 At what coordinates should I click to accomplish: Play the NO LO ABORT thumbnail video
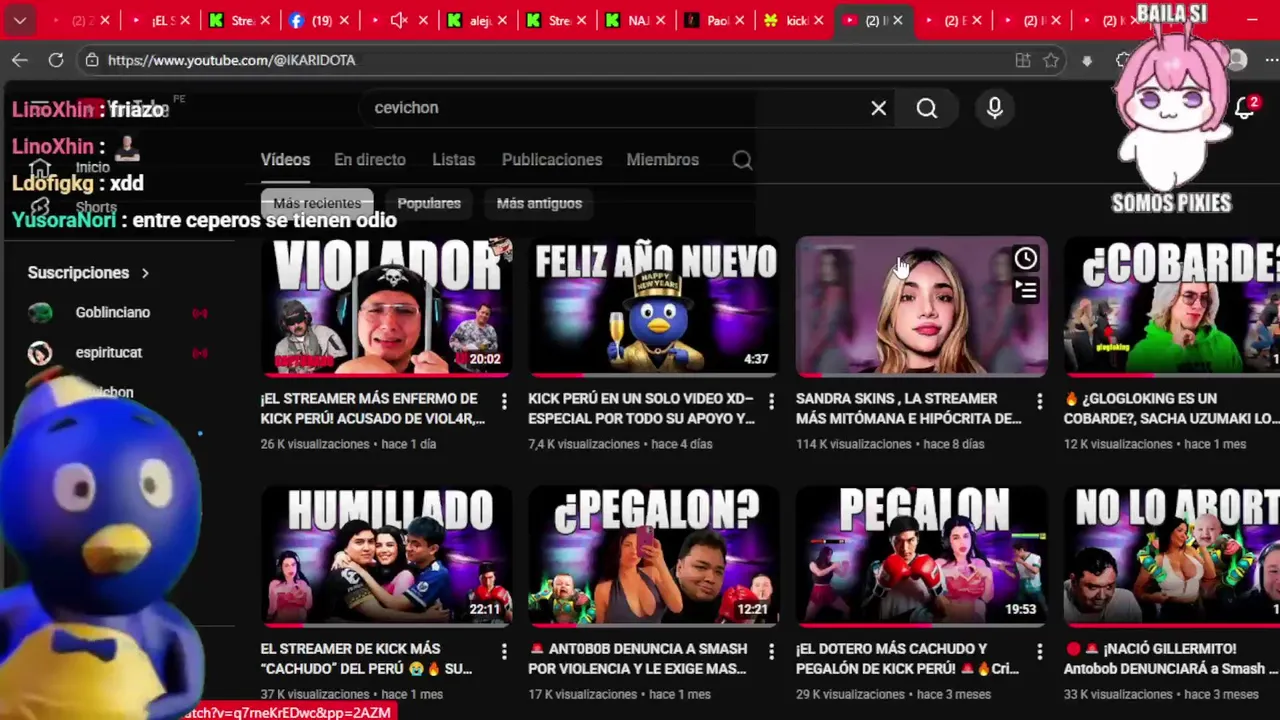[1172, 556]
